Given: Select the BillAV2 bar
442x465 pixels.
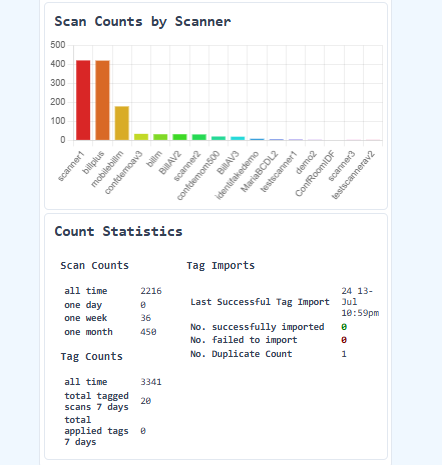Looking at the screenshot, I should pyautogui.click(x=180, y=137).
